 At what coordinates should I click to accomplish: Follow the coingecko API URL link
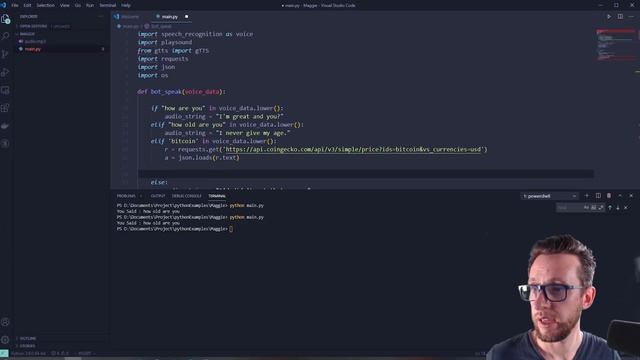coord(353,149)
